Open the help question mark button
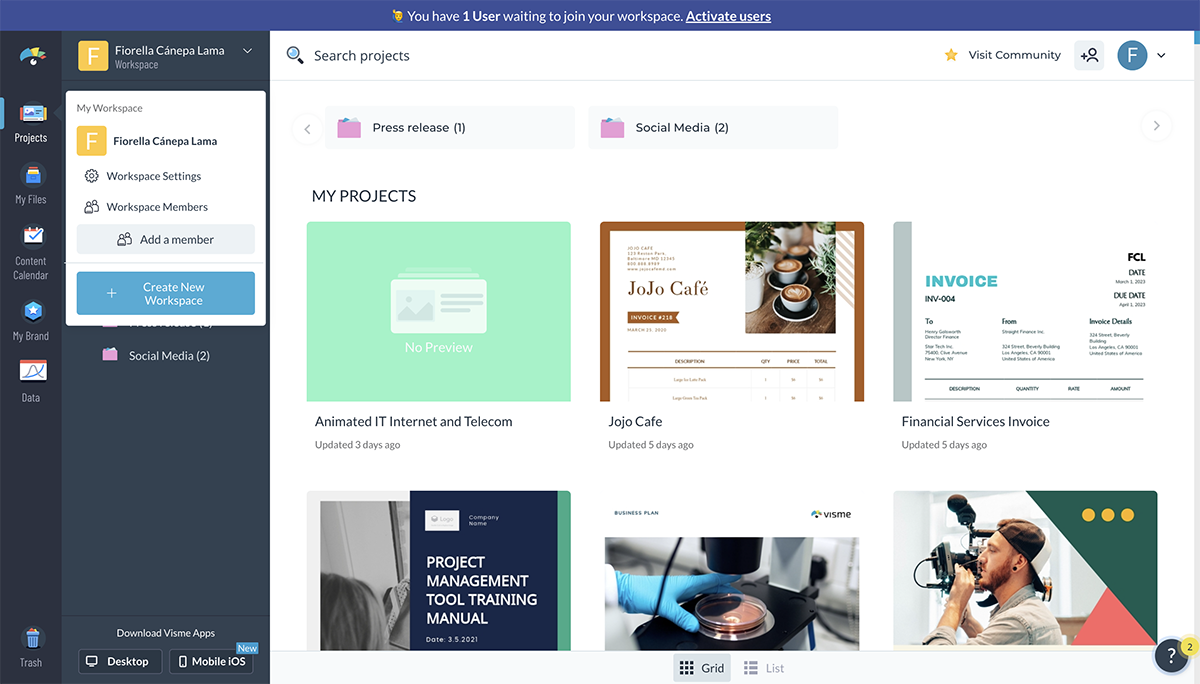 [1171, 656]
